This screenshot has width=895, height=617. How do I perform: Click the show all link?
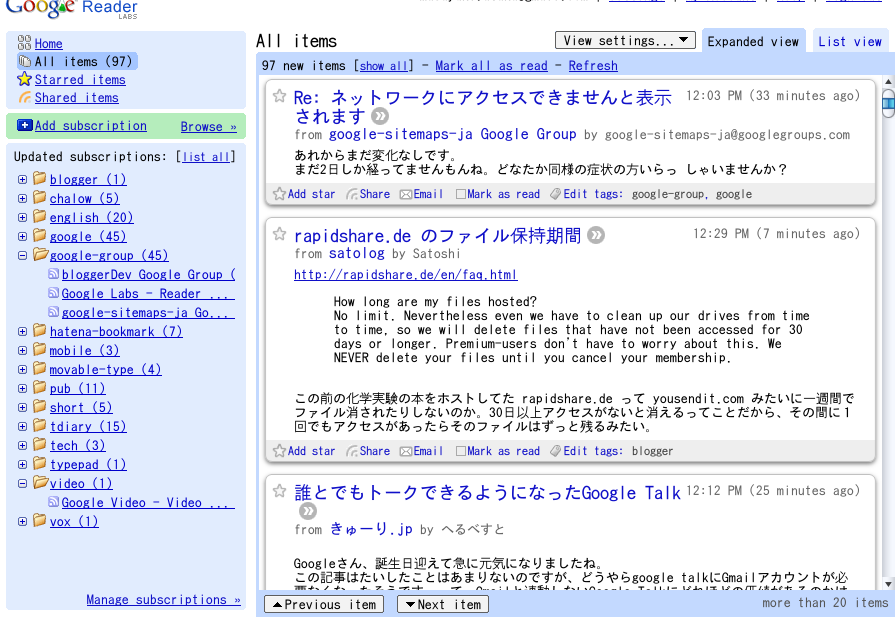[x=383, y=66]
